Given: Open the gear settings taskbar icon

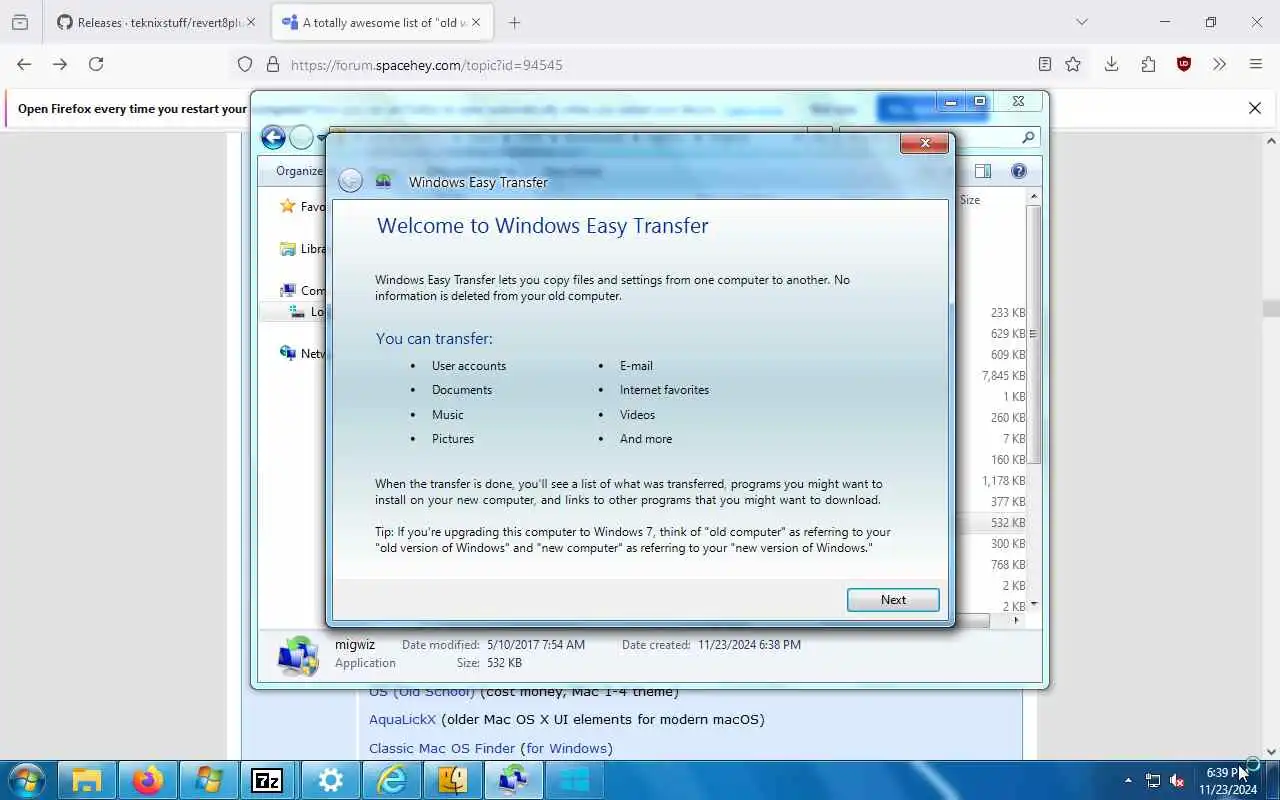Looking at the screenshot, I should pyautogui.click(x=330, y=780).
